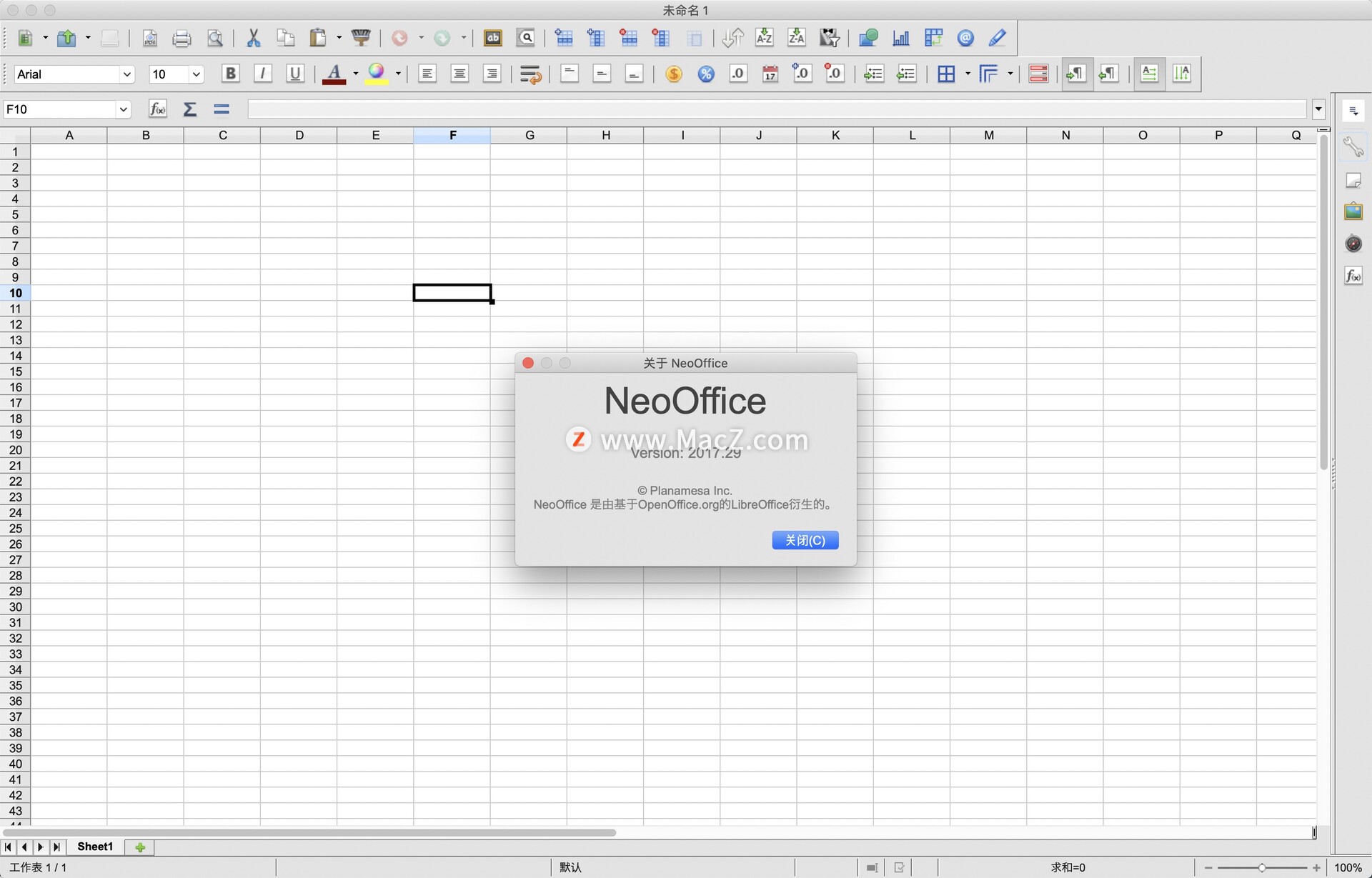
Task: Open the font color dropdown arrow
Action: click(x=356, y=74)
